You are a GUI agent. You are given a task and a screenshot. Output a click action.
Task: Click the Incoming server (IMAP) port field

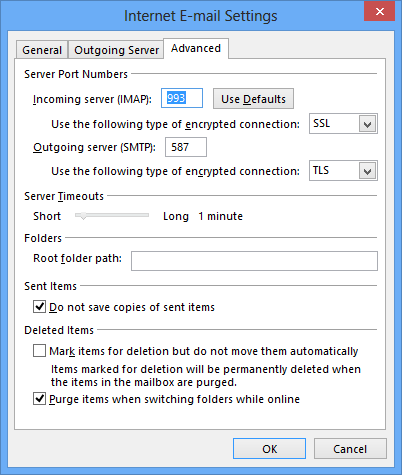pyautogui.click(x=182, y=98)
